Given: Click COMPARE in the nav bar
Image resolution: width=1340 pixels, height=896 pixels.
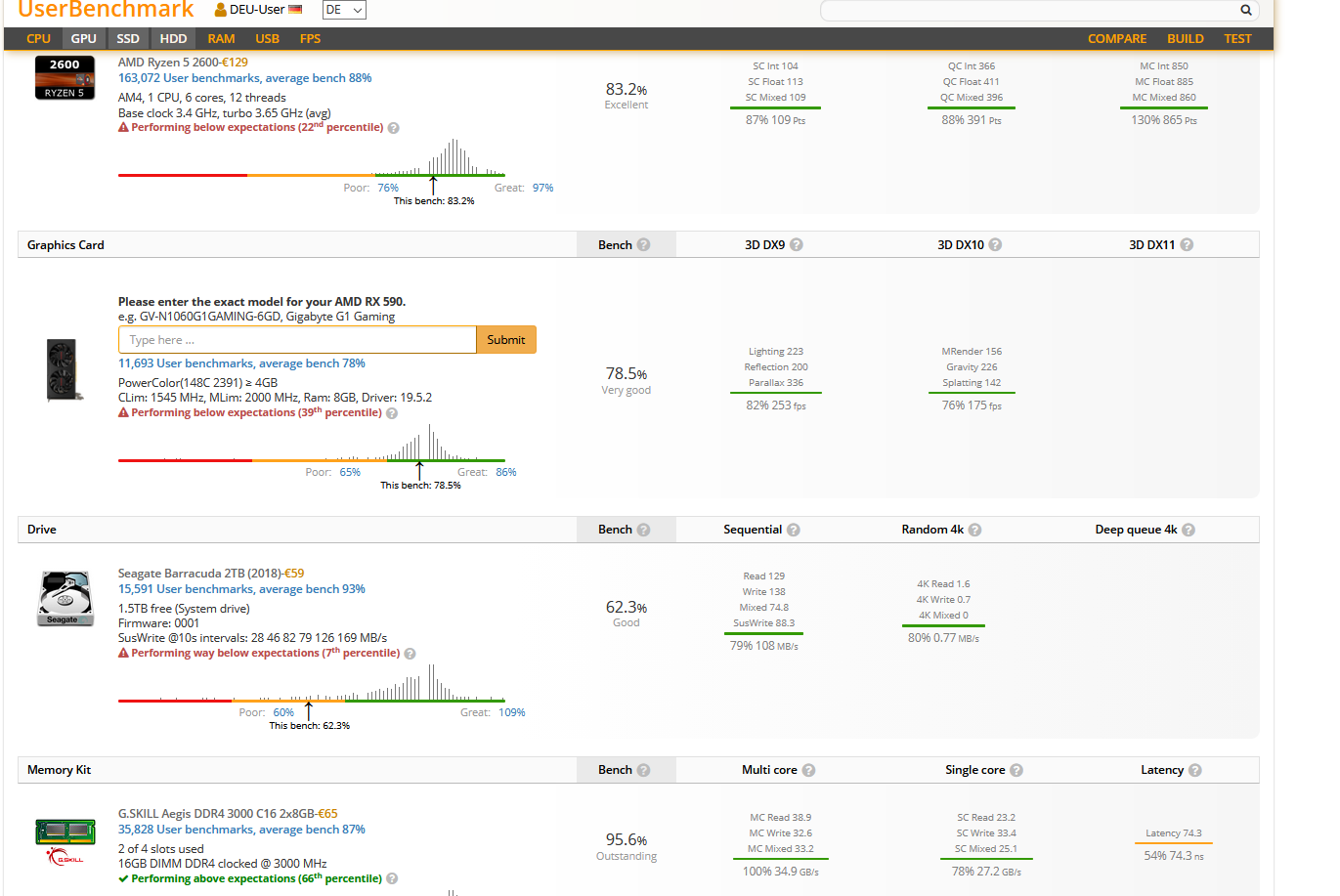Looking at the screenshot, I should [x=1117, y=39].
